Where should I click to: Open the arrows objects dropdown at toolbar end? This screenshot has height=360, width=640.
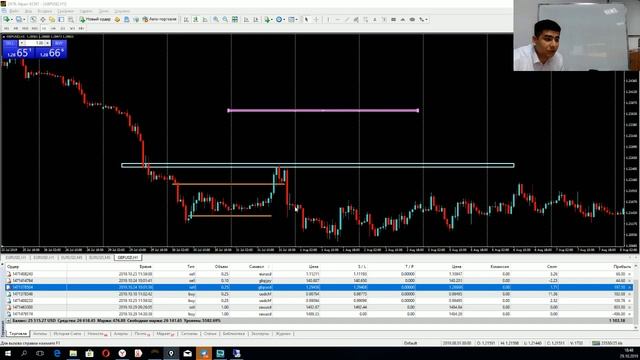click(423, 19)
